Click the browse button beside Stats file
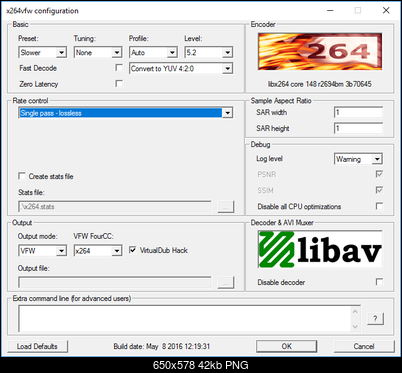This screenshot has width=402, height=373. [x=226, y=206]
